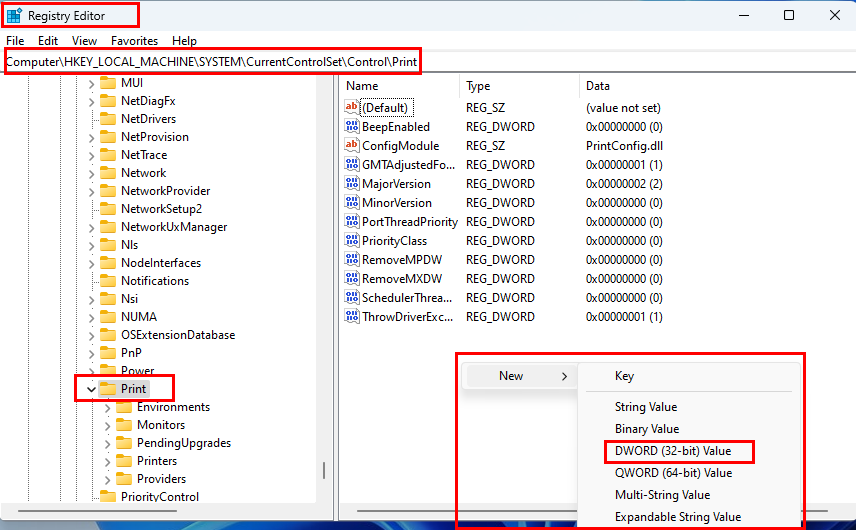This screenshot has width=856, height=530.
Task: Click the SchedulerThrea... DWORD value icon
Action: 352,297
